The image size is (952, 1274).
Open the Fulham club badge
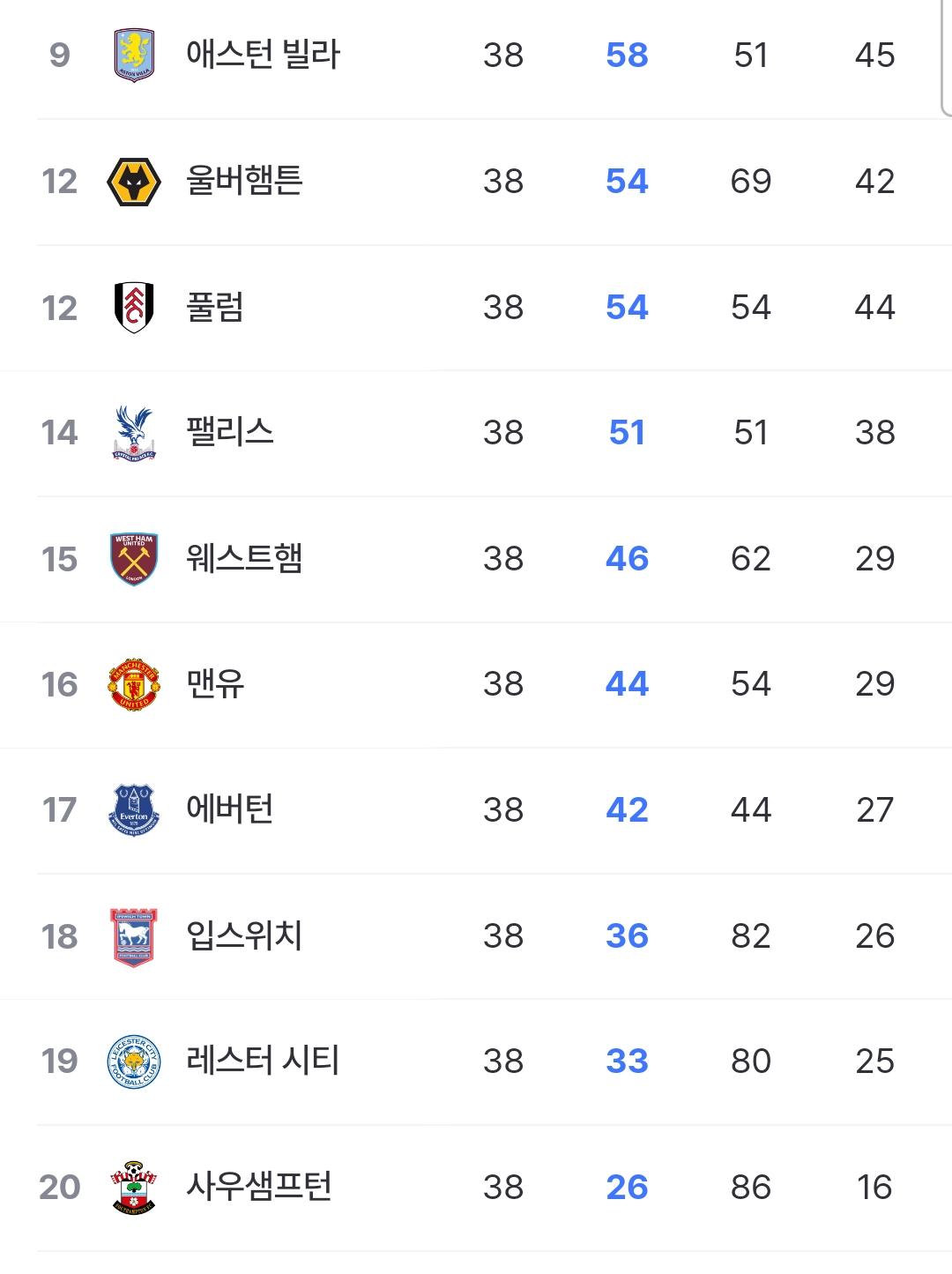click(x=134, y=308)
